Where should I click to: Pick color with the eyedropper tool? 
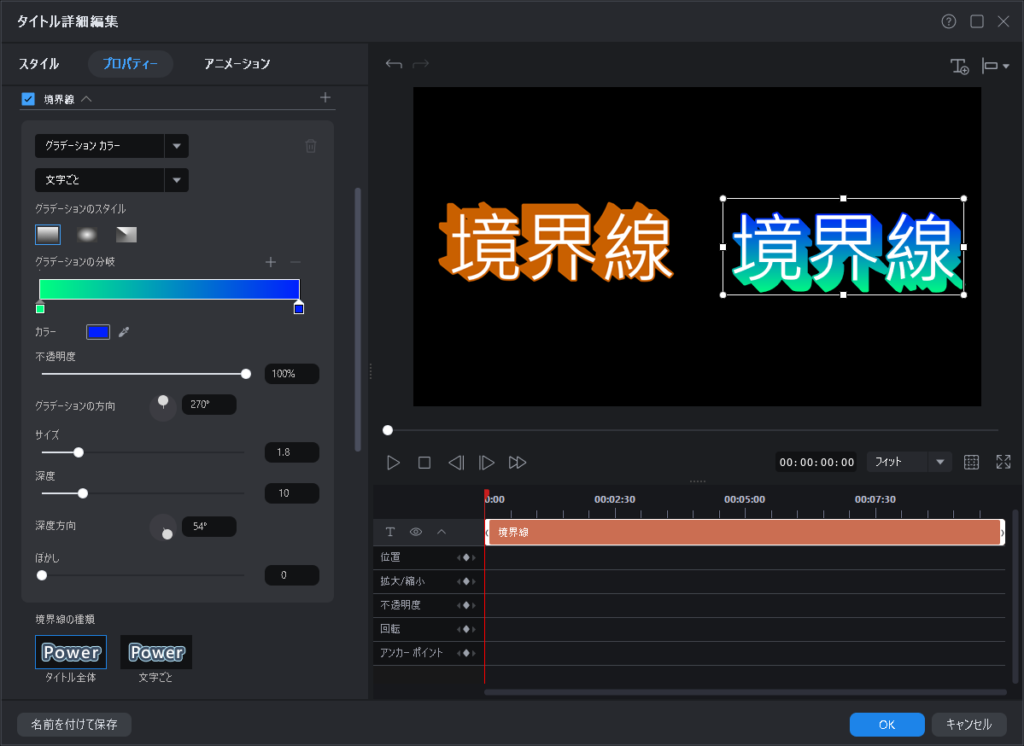[124, 332]
